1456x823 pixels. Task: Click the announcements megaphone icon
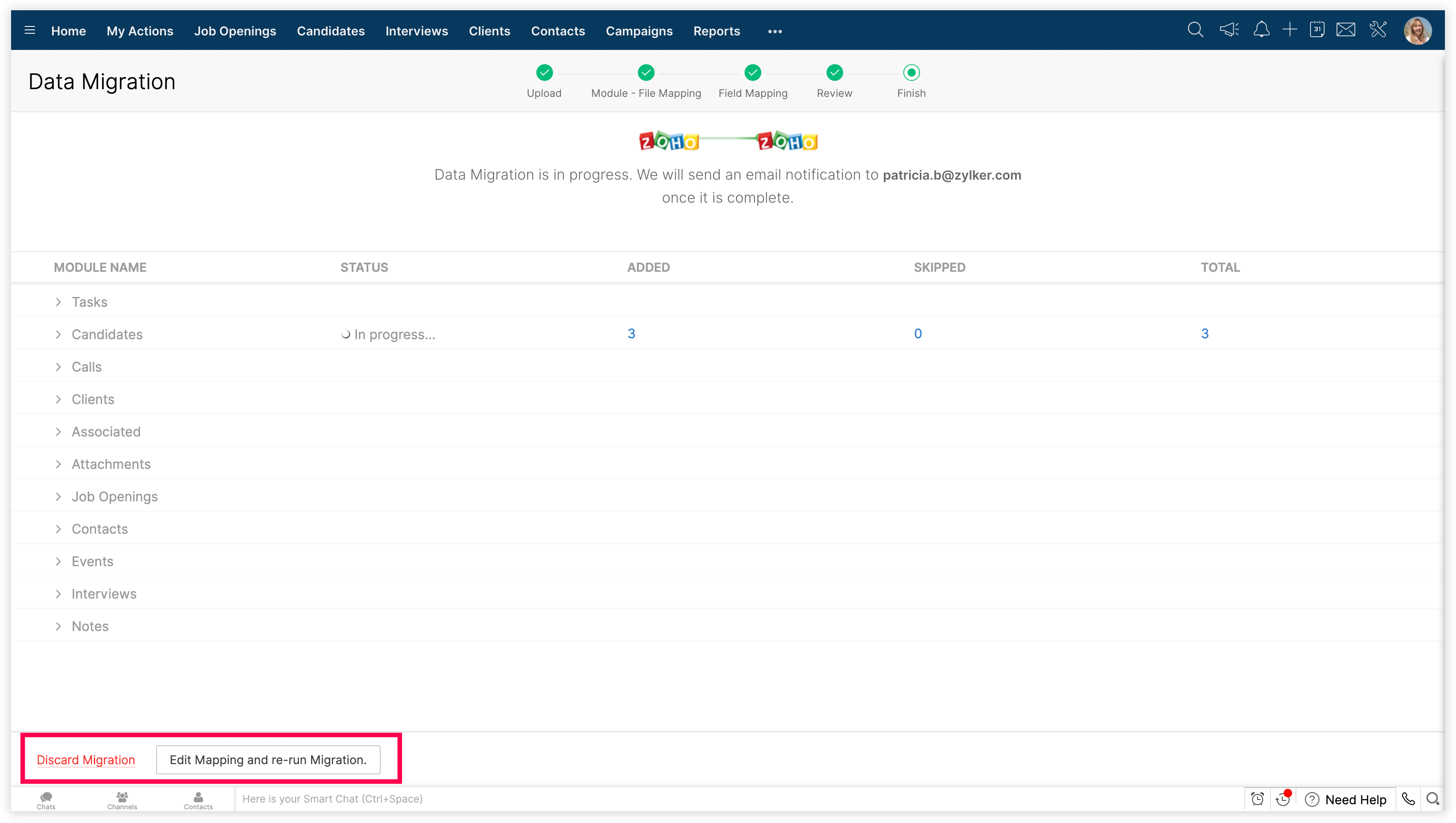(1229, 30)
